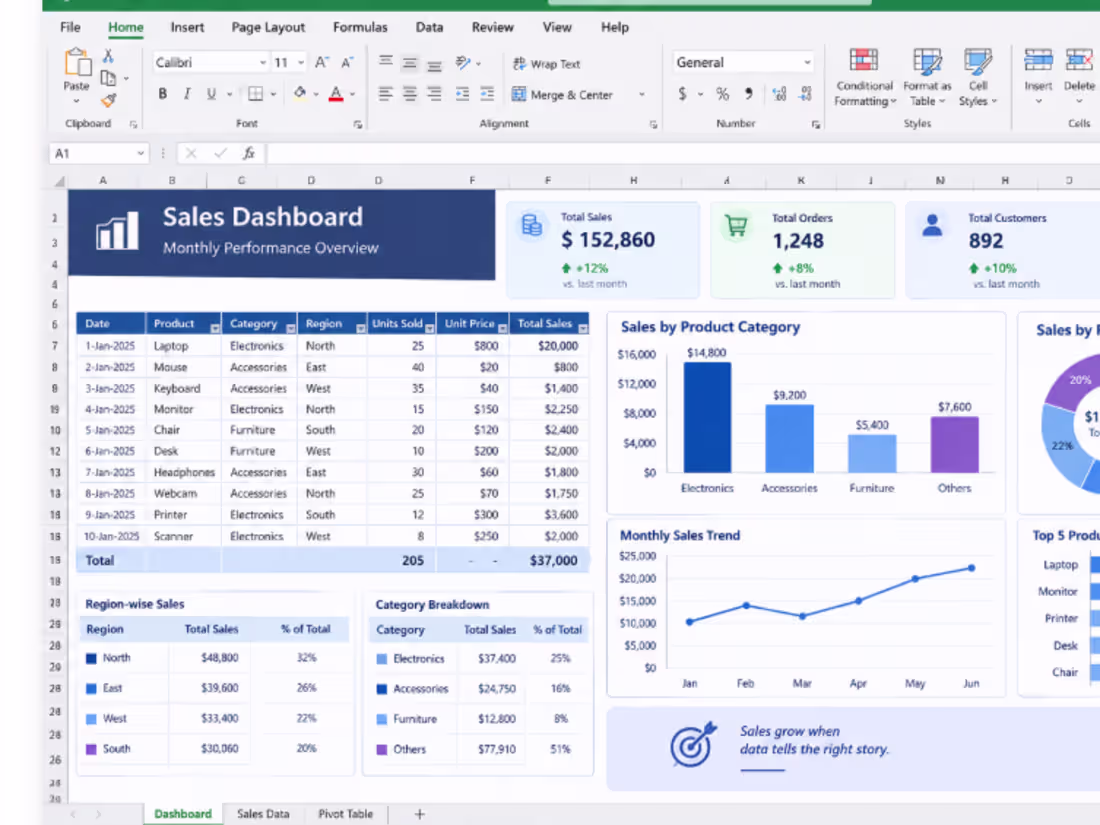Screen dimensions: 1100x825
Task: Switch to the Page Layout tab
Action: click(x=268, y=27)
